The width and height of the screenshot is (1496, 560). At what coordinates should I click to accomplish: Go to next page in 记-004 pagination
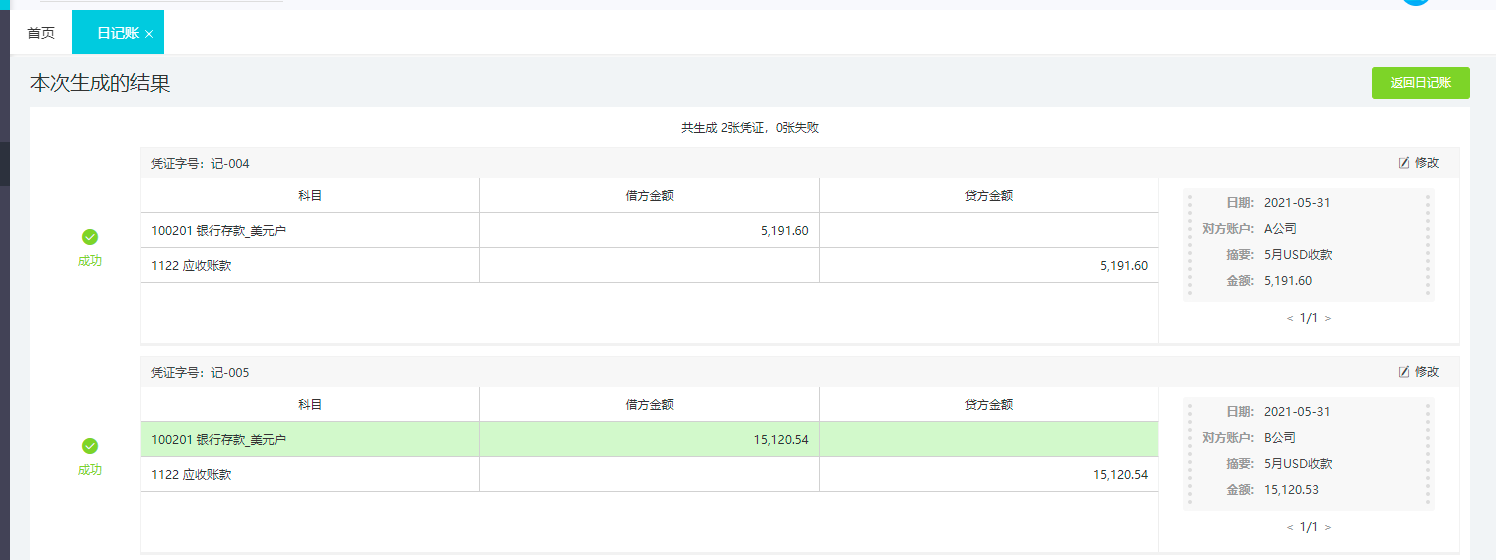pyautogui.click(x=1327, y=318)
